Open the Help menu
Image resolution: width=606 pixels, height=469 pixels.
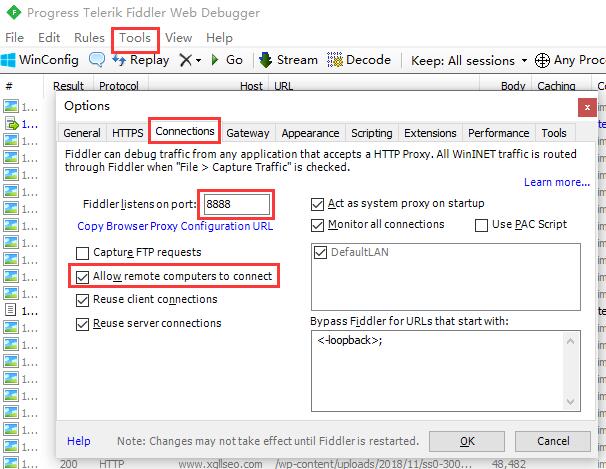coord(219,37)
